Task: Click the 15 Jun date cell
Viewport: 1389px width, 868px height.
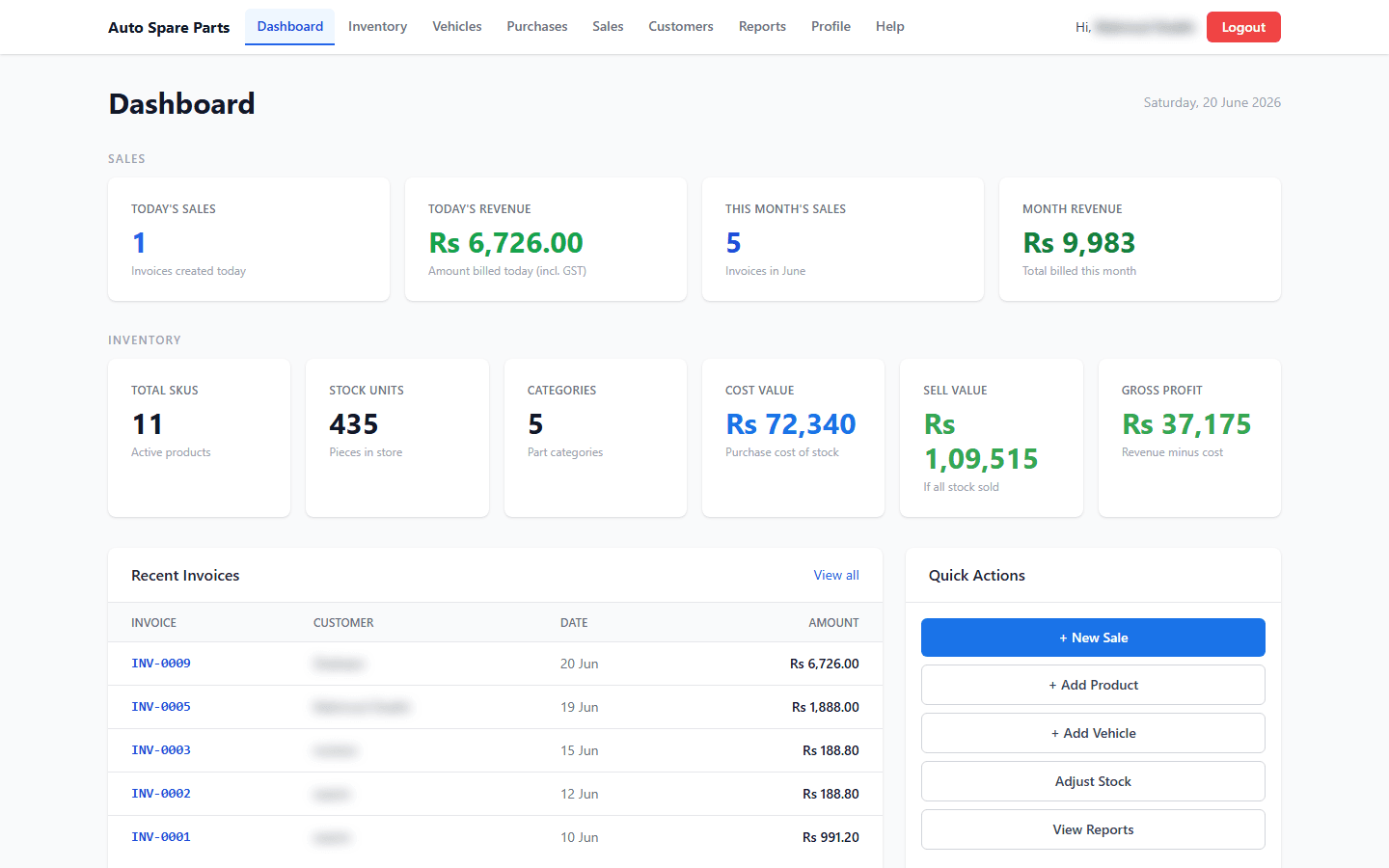Action: pos(580,750)
